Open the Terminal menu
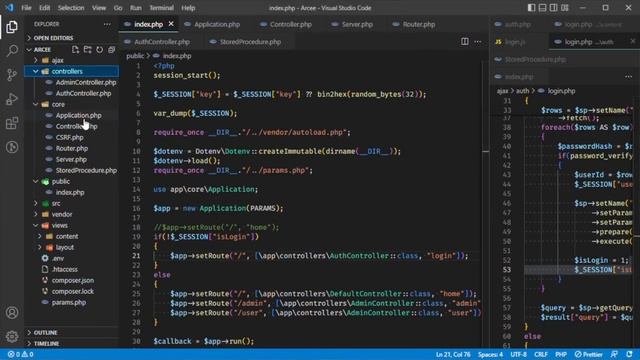The width and height of the screenshot is (640, 360). pos(161,8)
